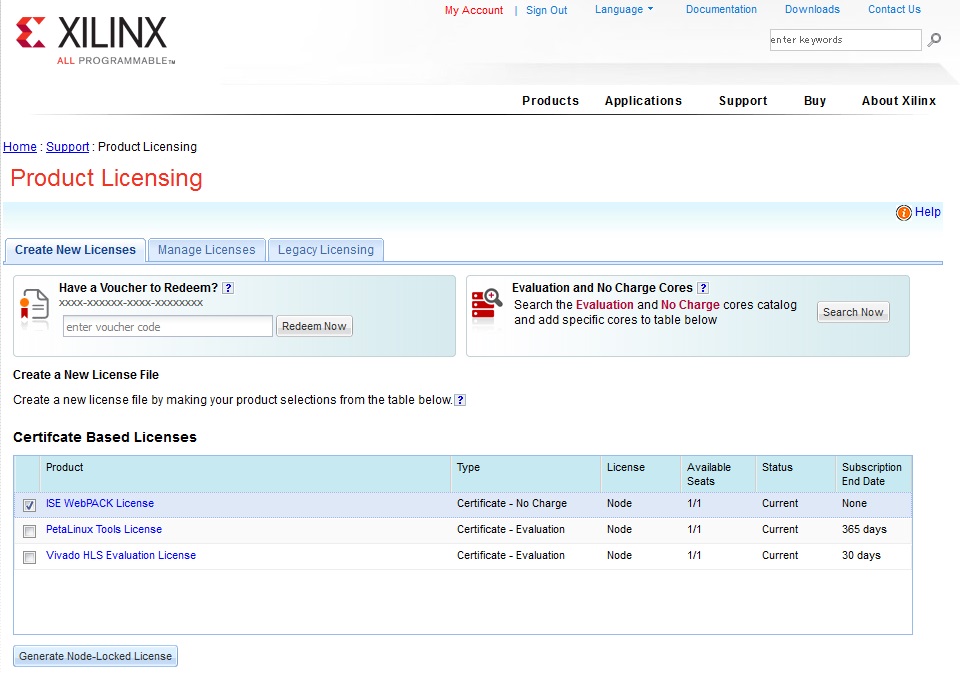960x674 pixels.
Task: Switch to Manage Licenses tab
Action: pos(206,250)
